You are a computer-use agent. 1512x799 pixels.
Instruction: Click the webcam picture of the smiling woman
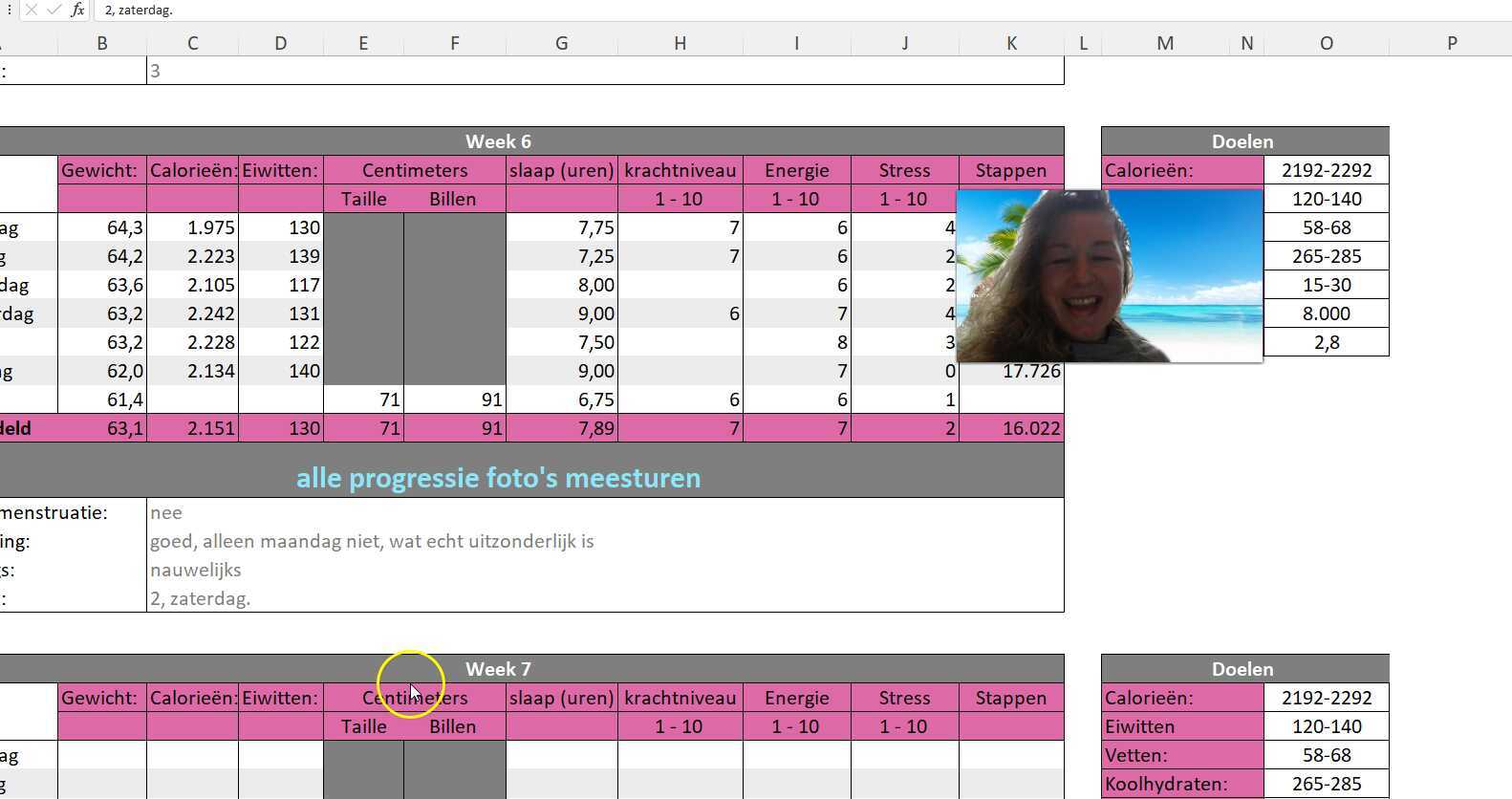coord(1109,275)
